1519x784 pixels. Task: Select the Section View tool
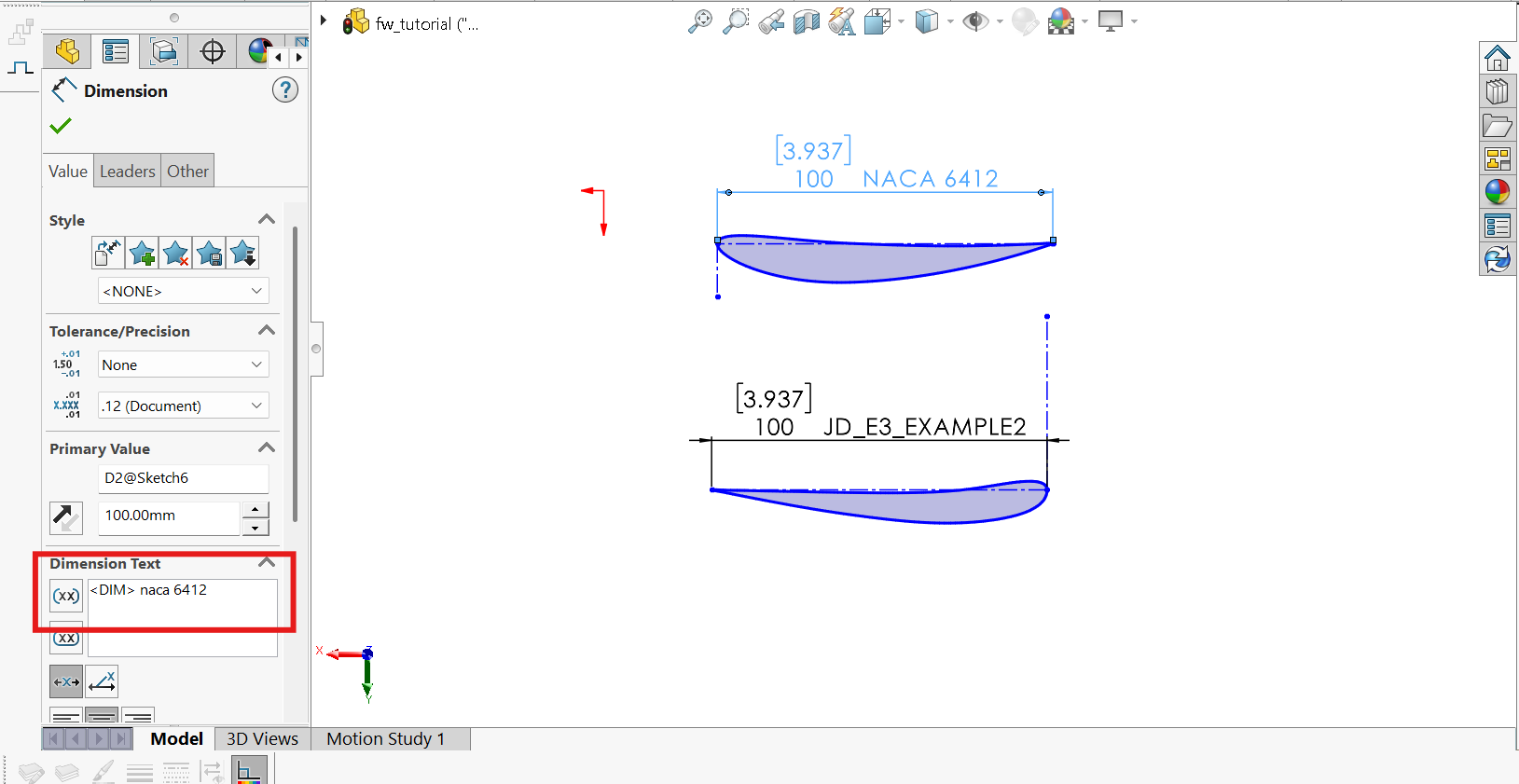pyautogui.click(x=806, y=21)
